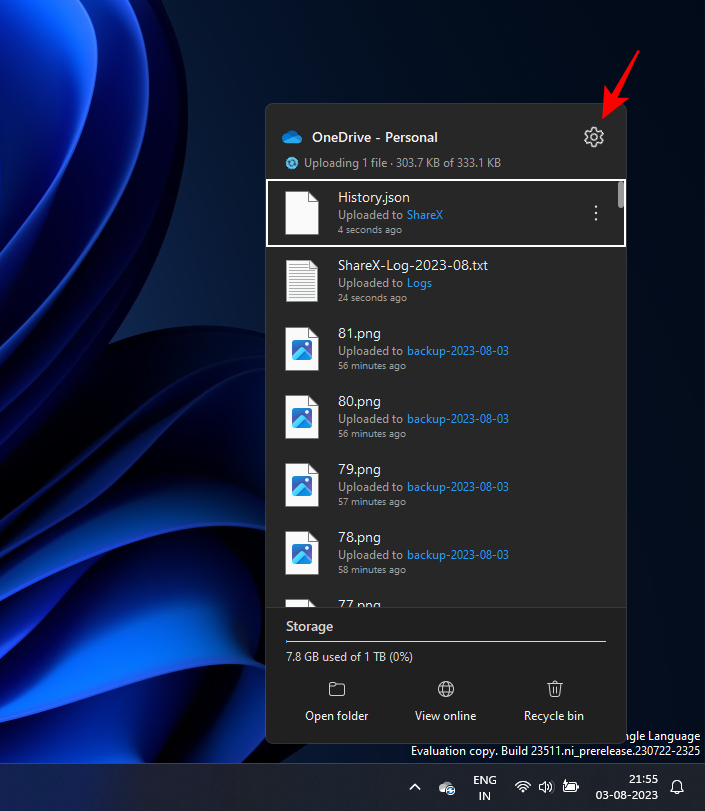Open more options for History.json
The image size is (705, 811).
pyautogui.click(x=596, y=213)
